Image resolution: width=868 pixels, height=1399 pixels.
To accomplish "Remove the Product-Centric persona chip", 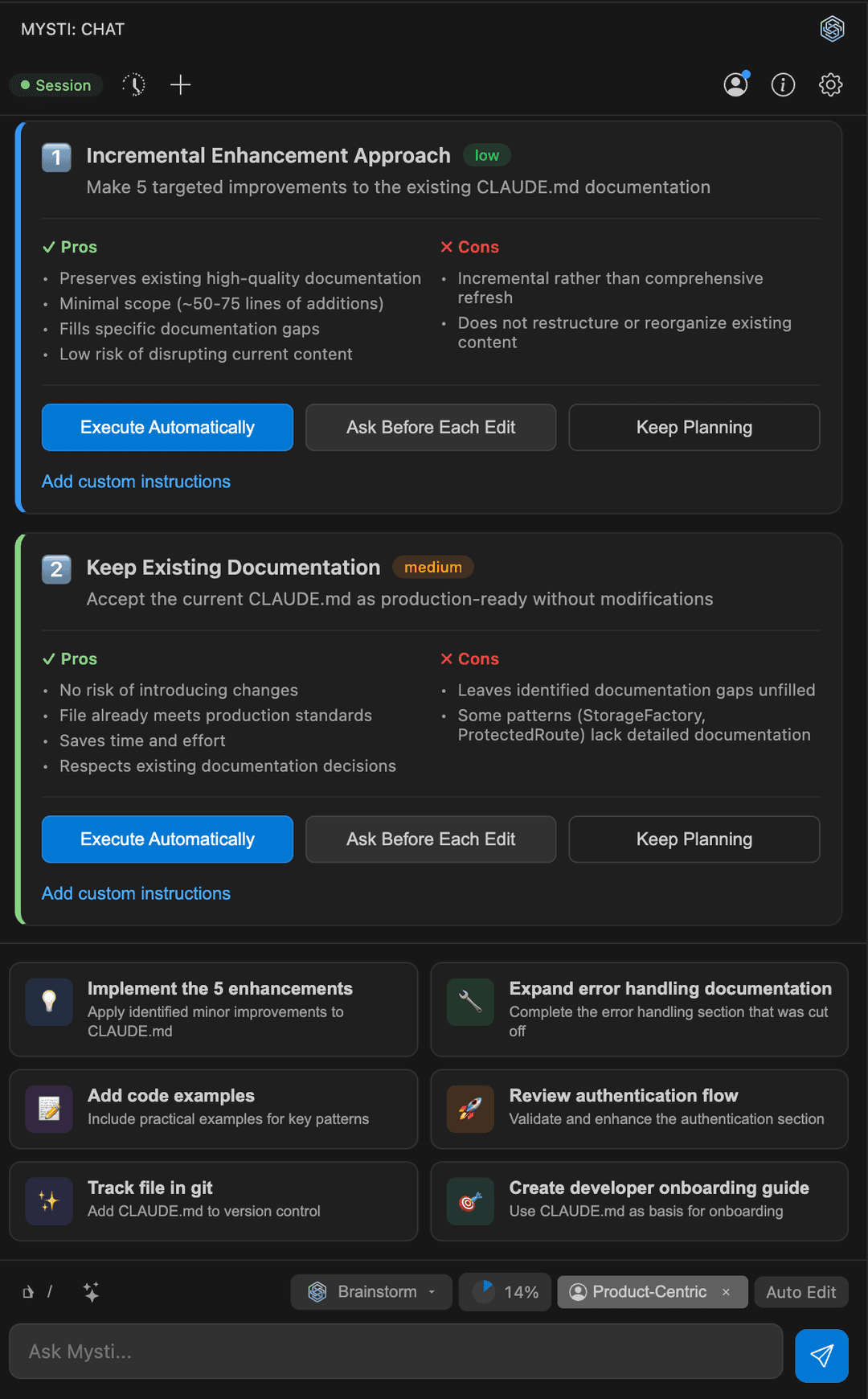I will click(x=726, y=1292).
